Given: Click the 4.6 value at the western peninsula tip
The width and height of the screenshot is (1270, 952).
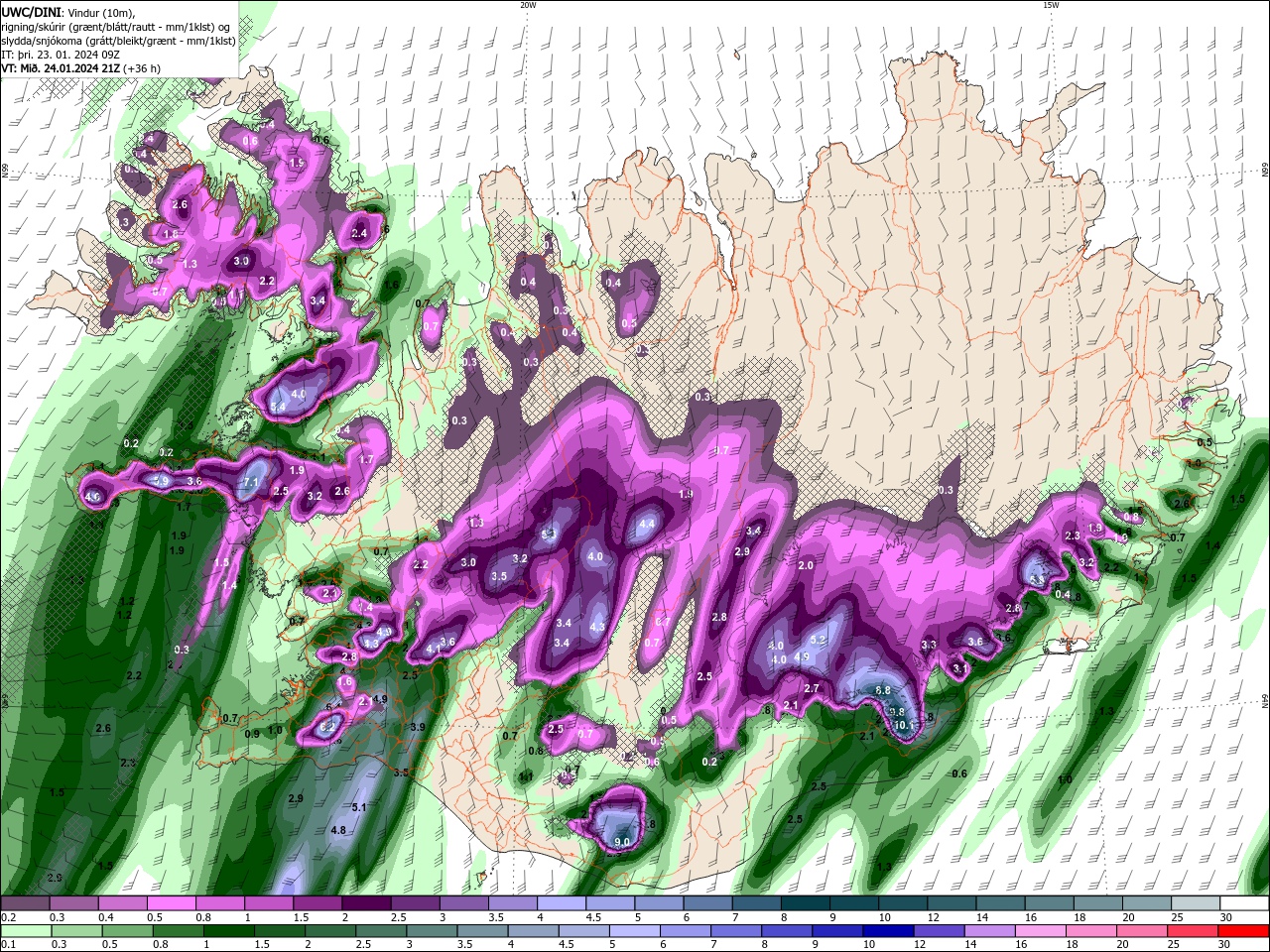Looking at the screenshot, I should click(93, 497).
